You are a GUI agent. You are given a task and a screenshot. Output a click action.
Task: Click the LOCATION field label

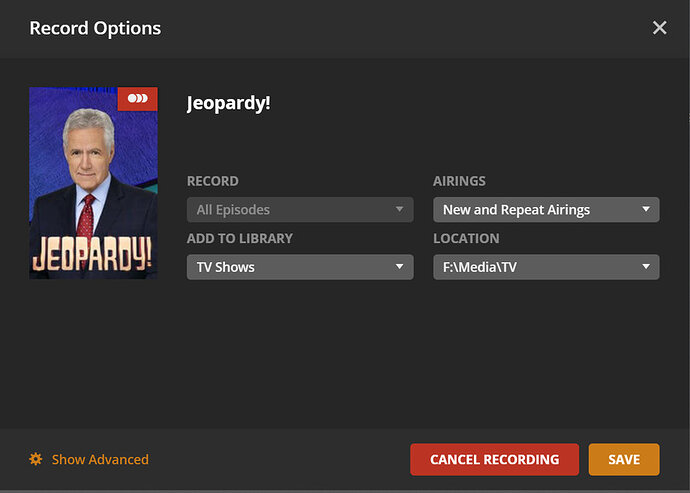point(466,238)
